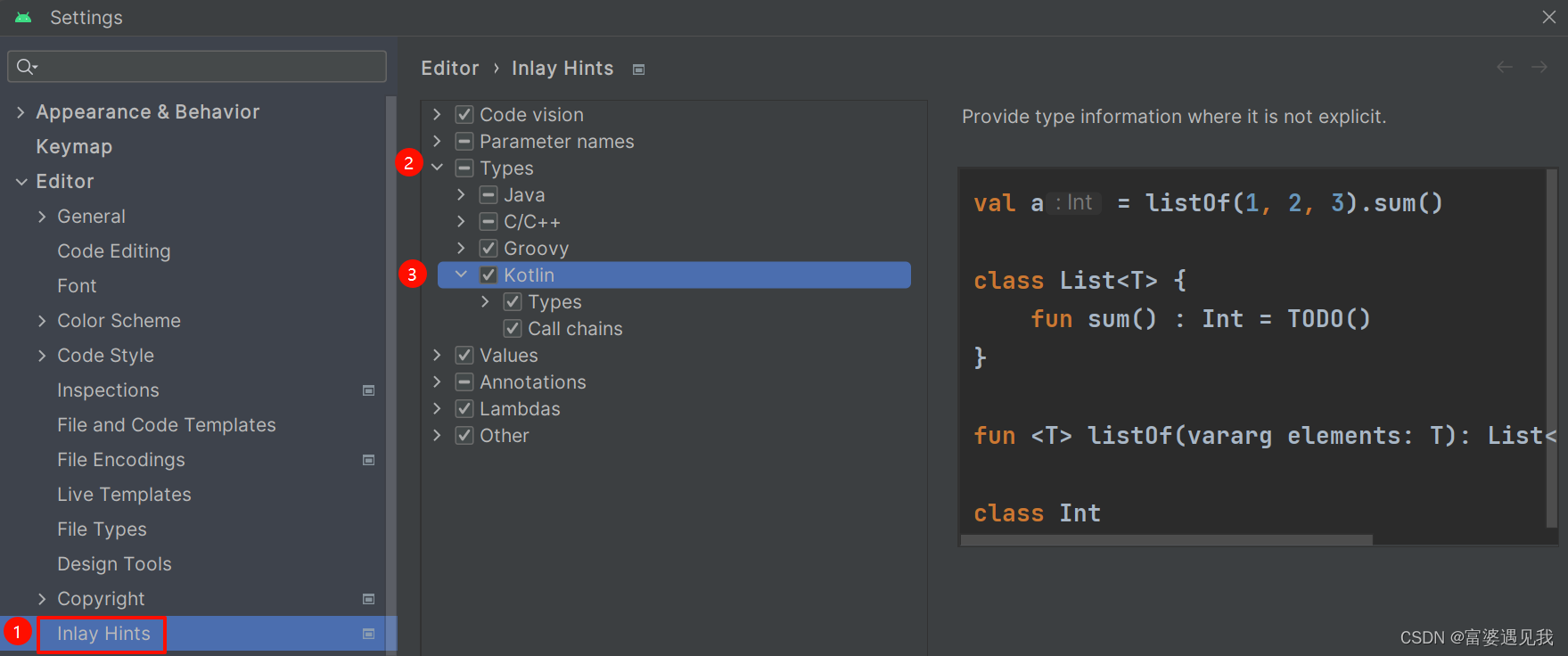Click the project icon next to Copyright
This screenshot has height=656, width=1568.
click(369, 599)
